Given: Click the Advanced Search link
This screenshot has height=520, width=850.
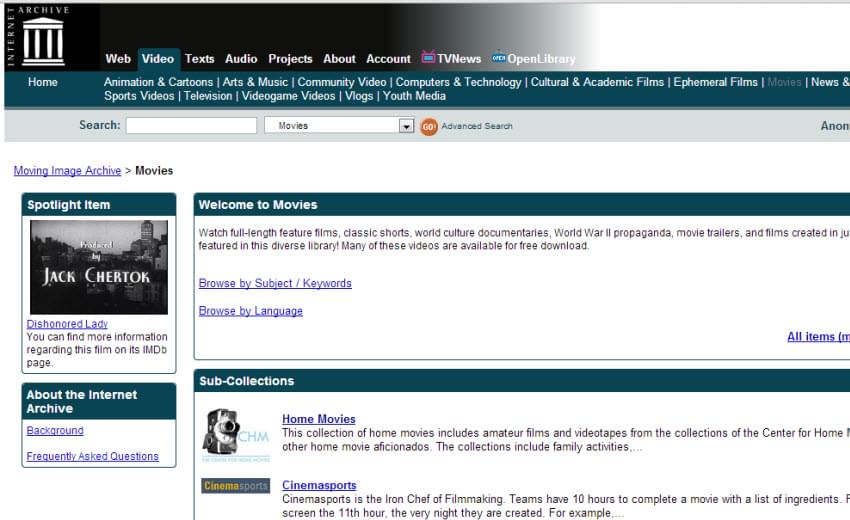Looking at the screenshot, I should [x=476, y=126].
